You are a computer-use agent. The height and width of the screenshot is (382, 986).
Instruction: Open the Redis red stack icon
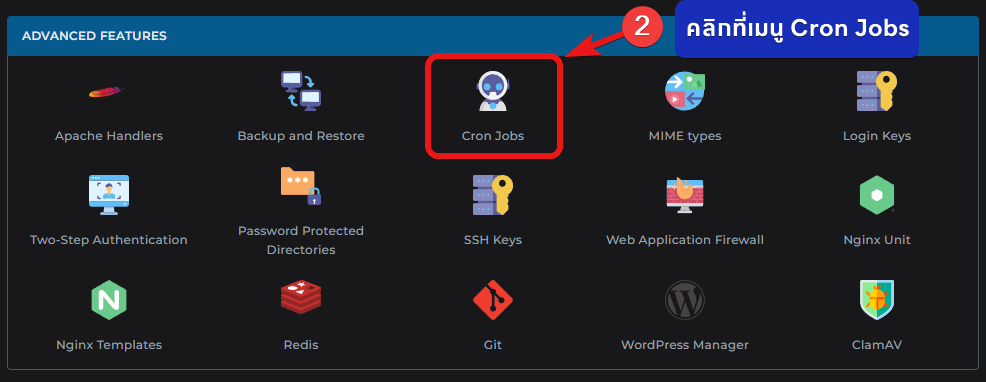[301, 298]
